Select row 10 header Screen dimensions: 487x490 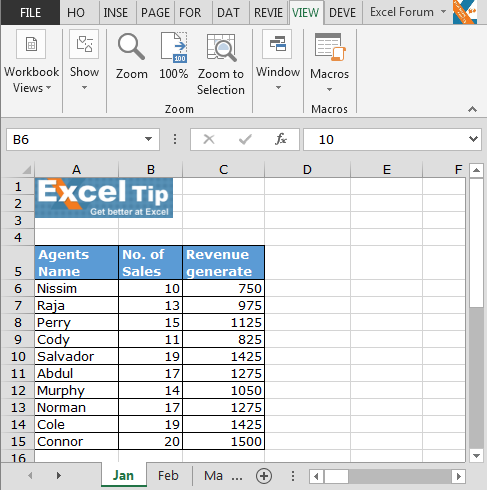click(x=18, y=357)
